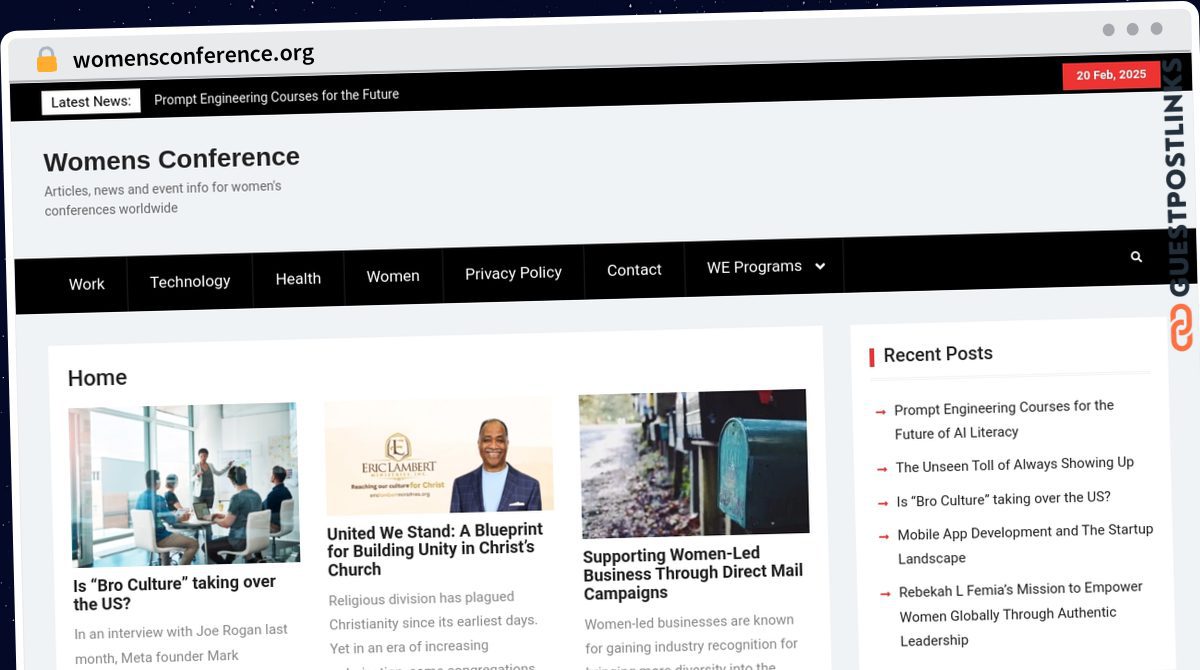Open the mailbox article image
Image resolution: width=1200 pixels, height=670 pixels.
click(x=694, y=463)
